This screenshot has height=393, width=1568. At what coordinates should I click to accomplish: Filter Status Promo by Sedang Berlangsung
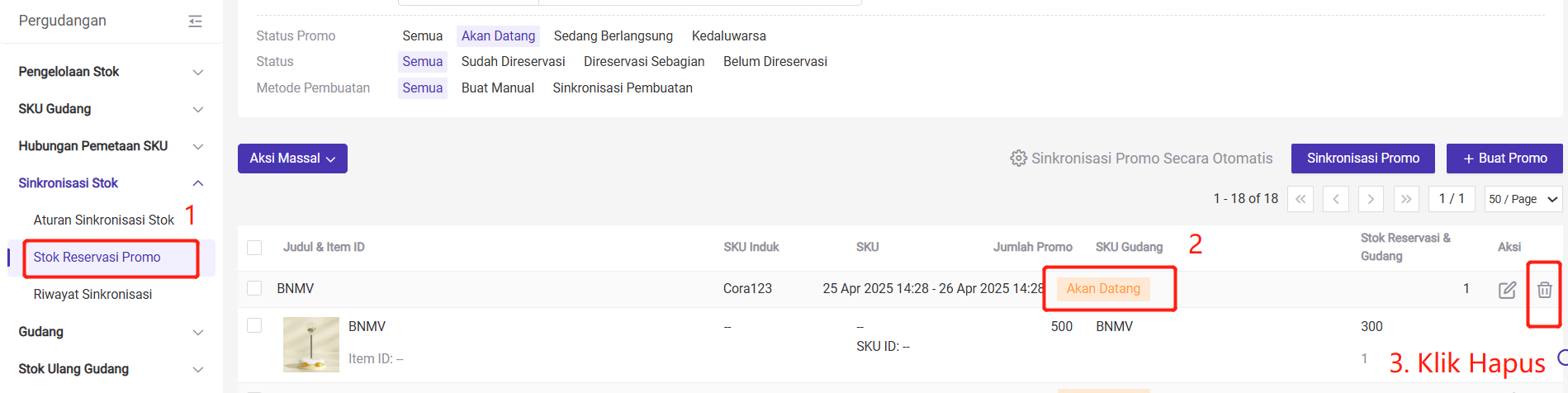point(613,36)
